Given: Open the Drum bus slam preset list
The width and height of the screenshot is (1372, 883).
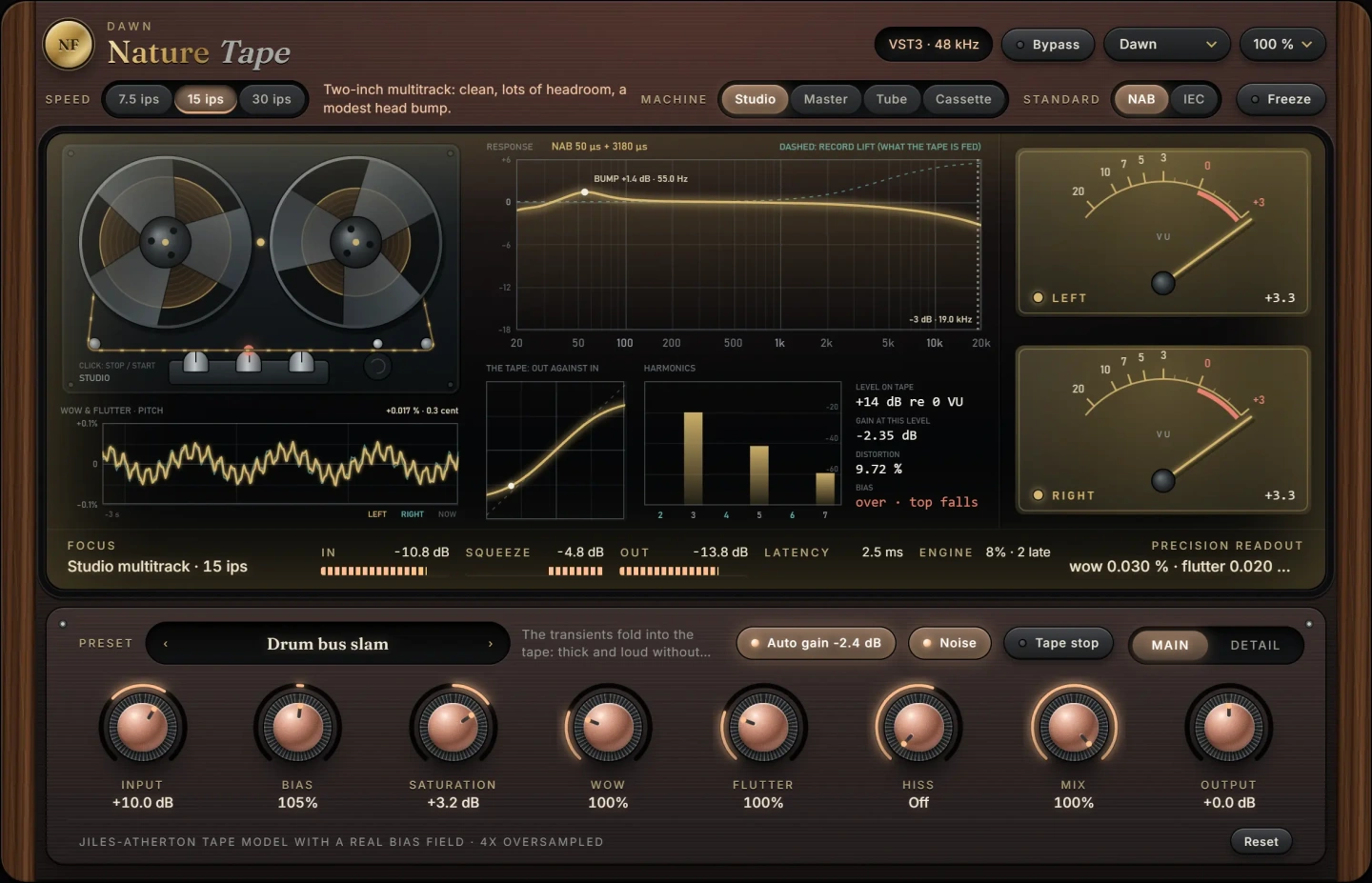Looking at the screenshot, I should 328,644.
